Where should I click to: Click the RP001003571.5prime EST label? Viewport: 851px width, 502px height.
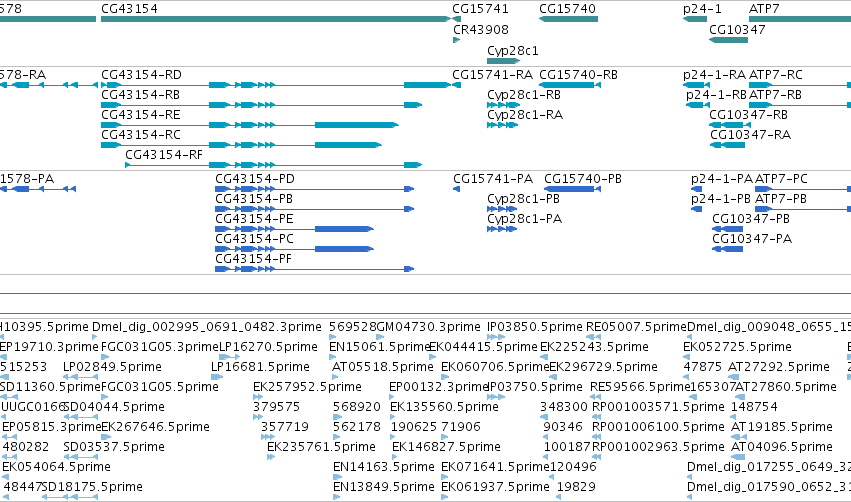point(658,407)
